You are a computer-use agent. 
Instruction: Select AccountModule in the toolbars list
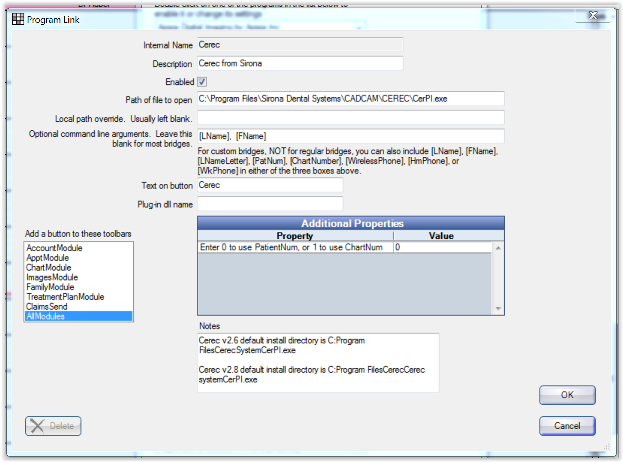point(78,248)
